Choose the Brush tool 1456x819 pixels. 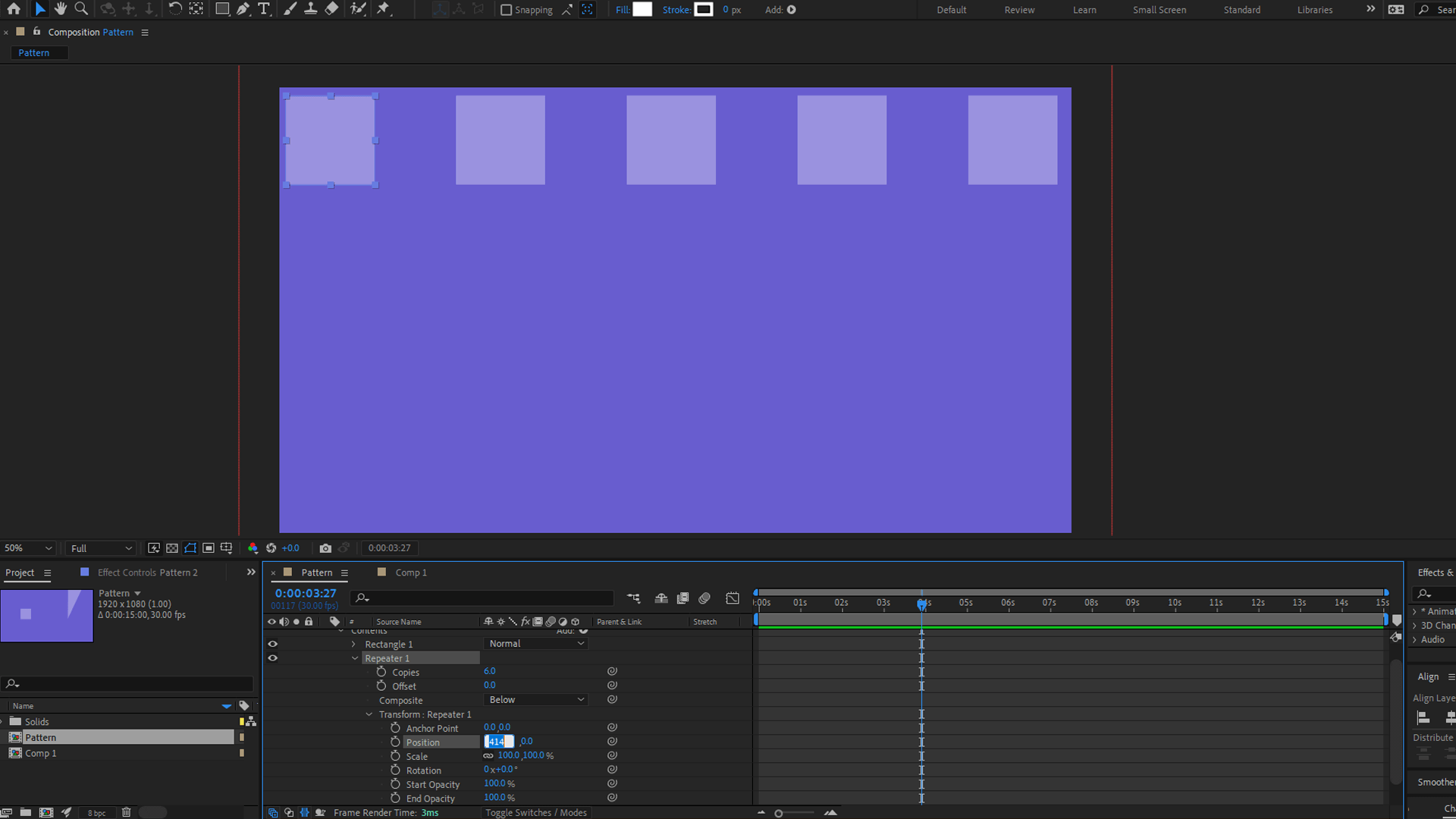coord(290,10)
